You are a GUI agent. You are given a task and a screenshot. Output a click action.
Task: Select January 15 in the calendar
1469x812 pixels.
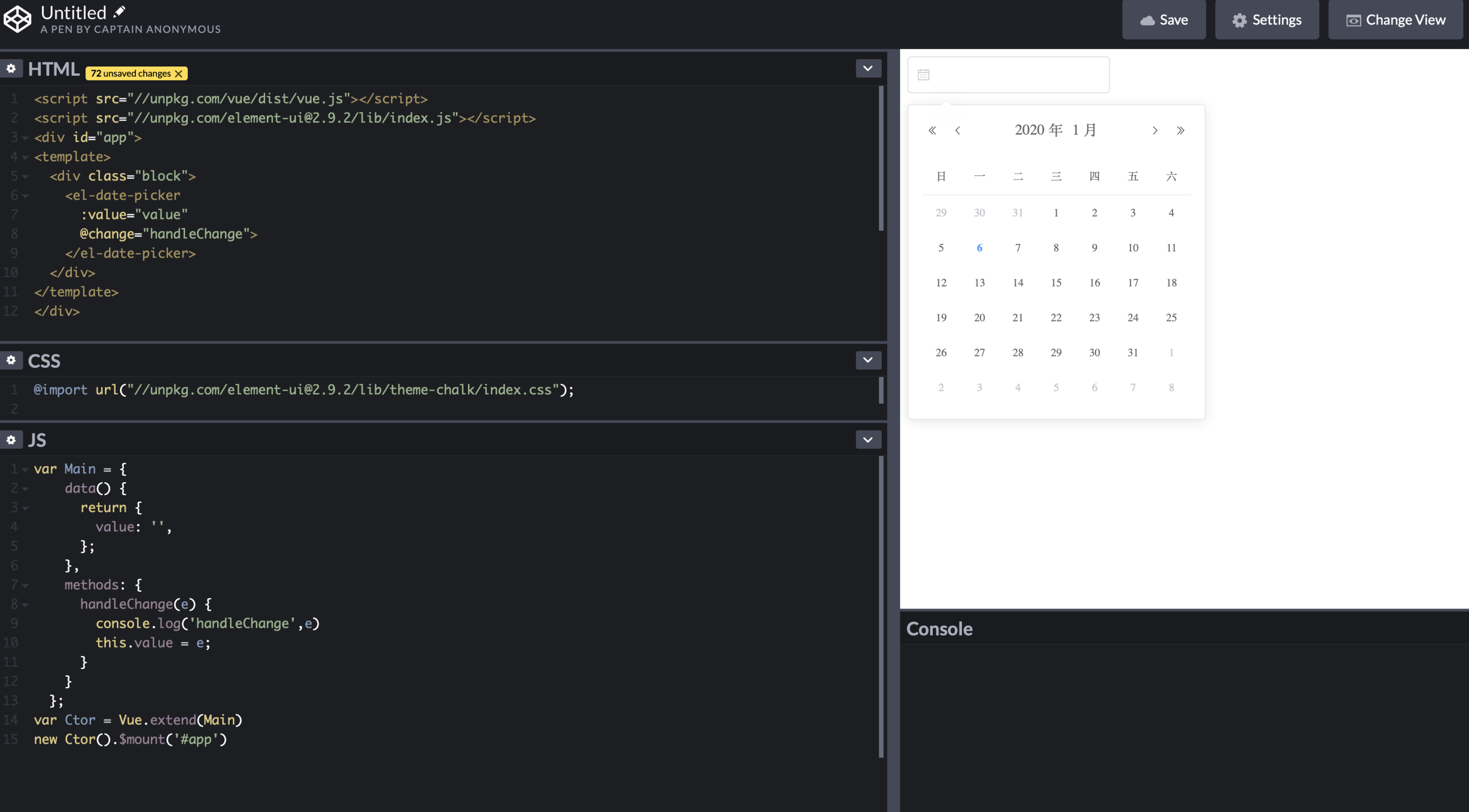tap(1056, 282)
